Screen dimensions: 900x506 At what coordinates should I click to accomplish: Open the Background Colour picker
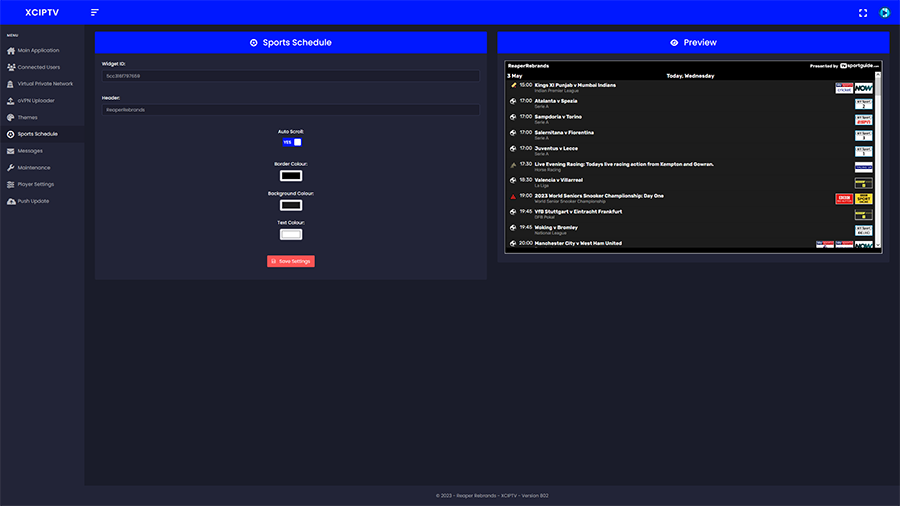(x=291, y=205)
